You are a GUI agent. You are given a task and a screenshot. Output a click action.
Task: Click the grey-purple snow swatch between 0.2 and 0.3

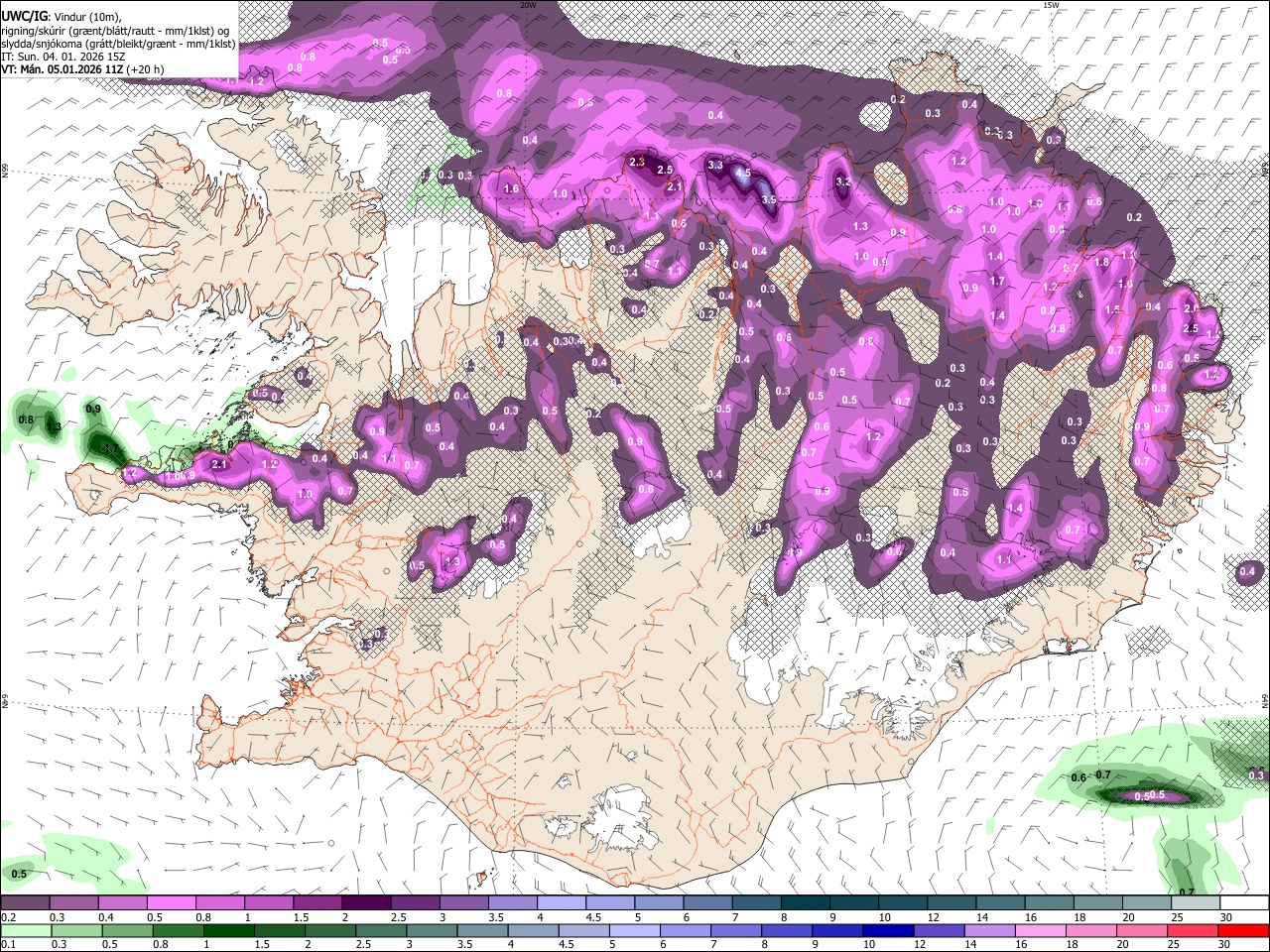(25, 903)
